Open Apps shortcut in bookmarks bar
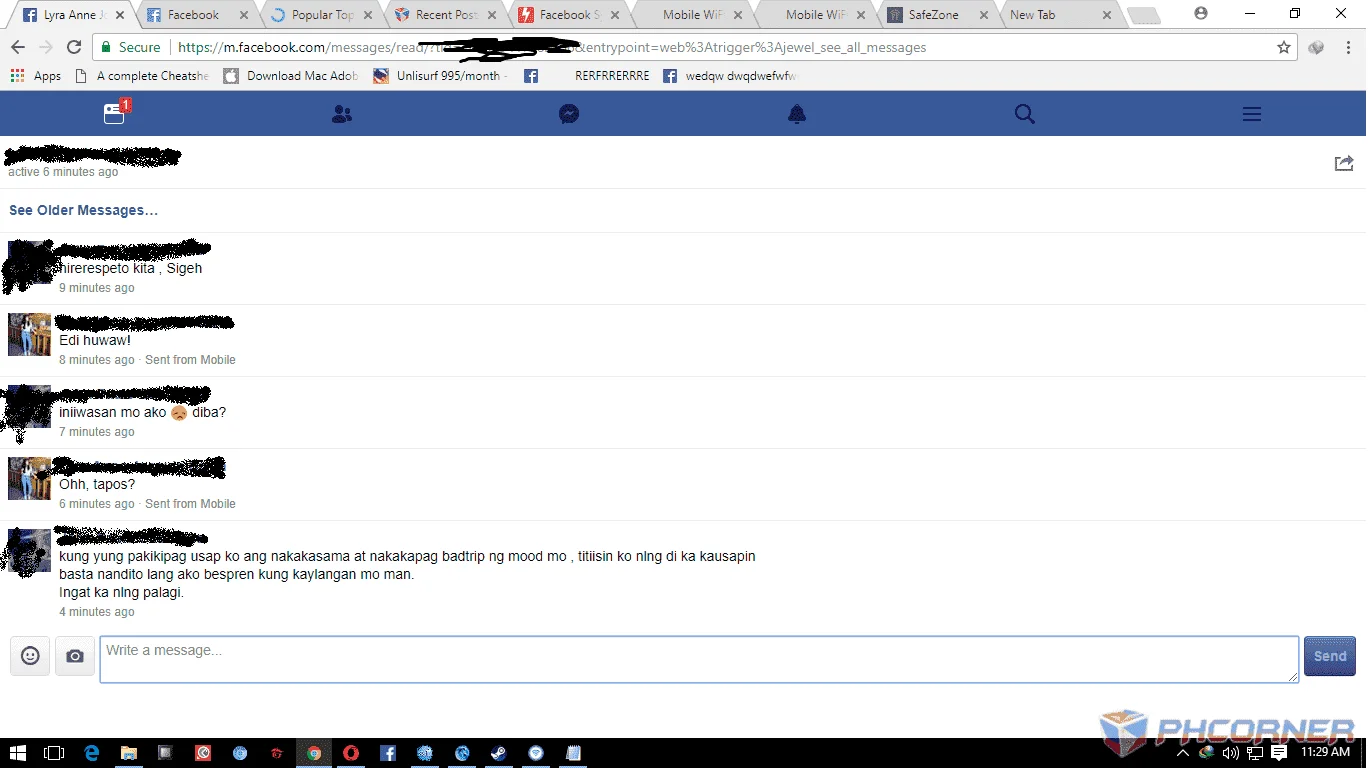This screenshot has width=1368, height=768. pos(36,76)
